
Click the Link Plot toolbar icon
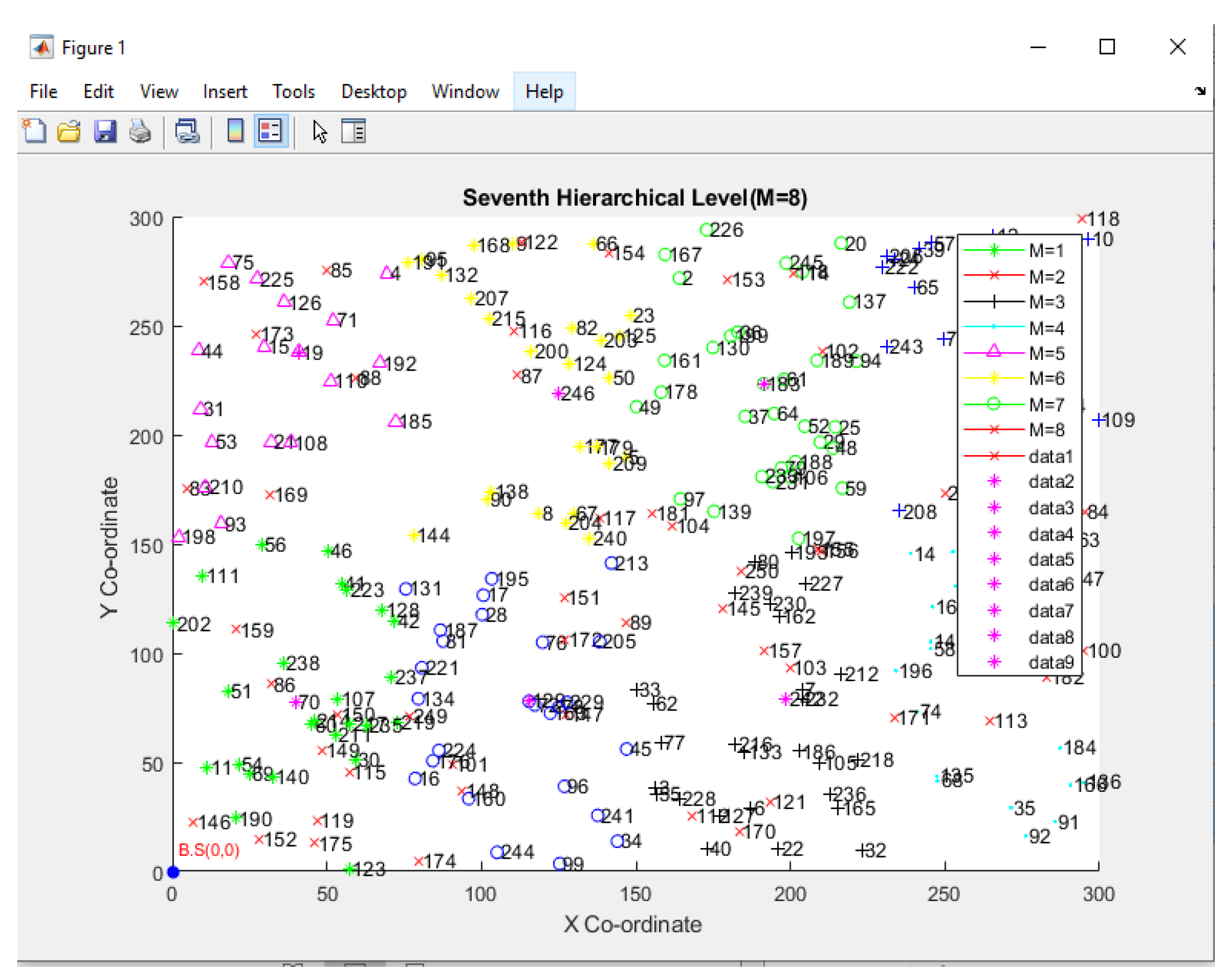click(187, 131)
